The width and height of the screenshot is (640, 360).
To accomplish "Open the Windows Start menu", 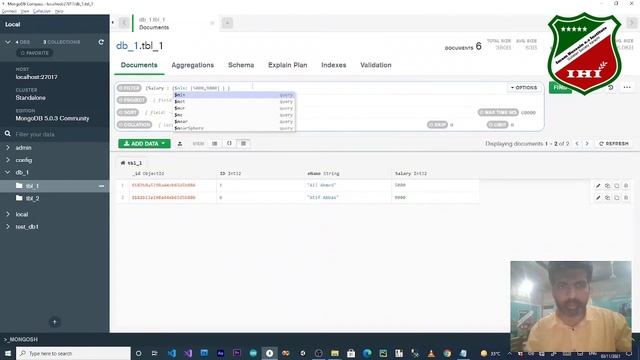I will (7, 353).
